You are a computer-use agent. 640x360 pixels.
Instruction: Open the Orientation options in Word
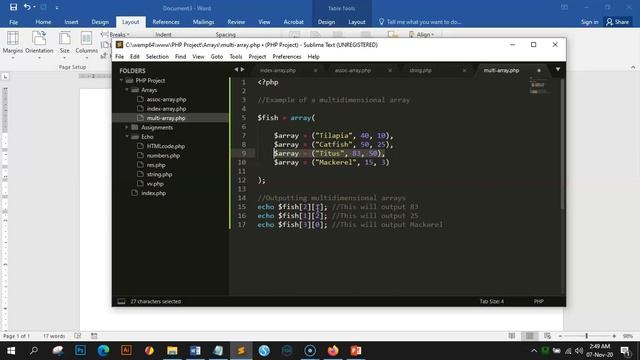pos(39,45)
